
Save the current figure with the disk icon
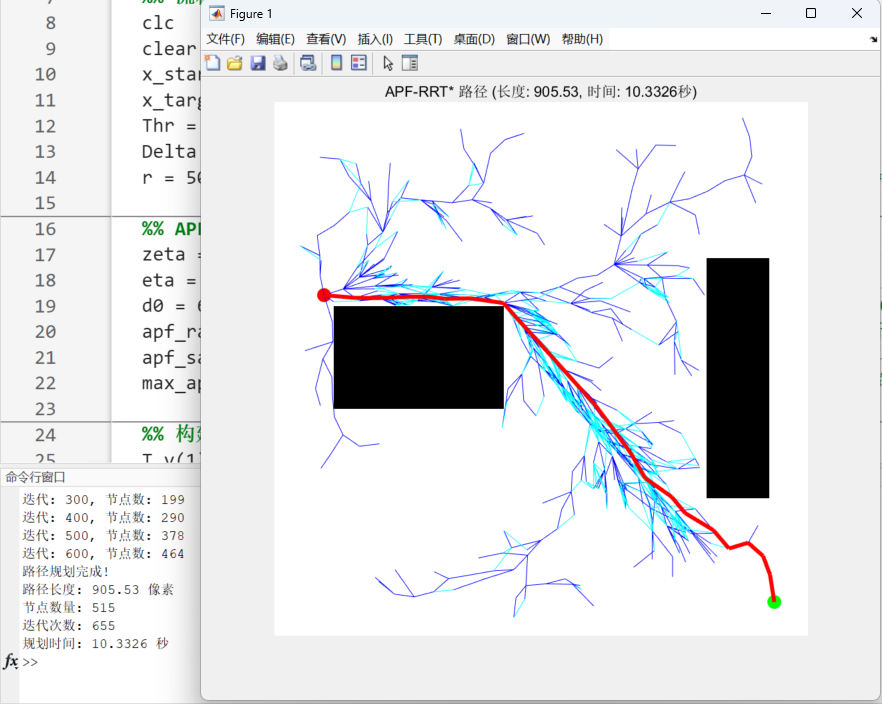coord(258,62)
